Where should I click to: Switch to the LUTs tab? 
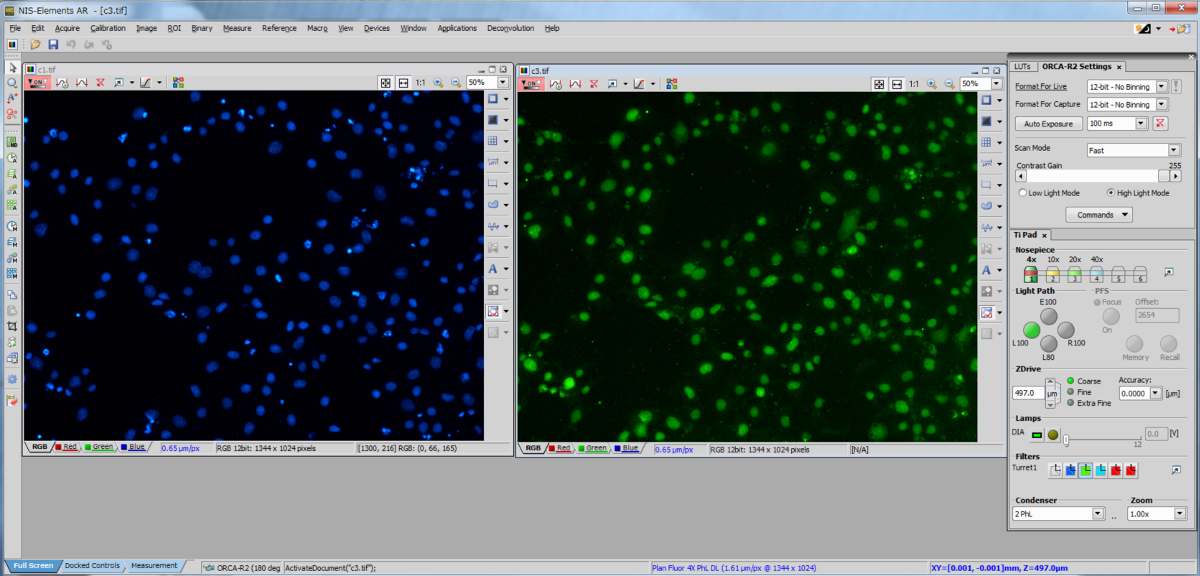pos(1021,66)
